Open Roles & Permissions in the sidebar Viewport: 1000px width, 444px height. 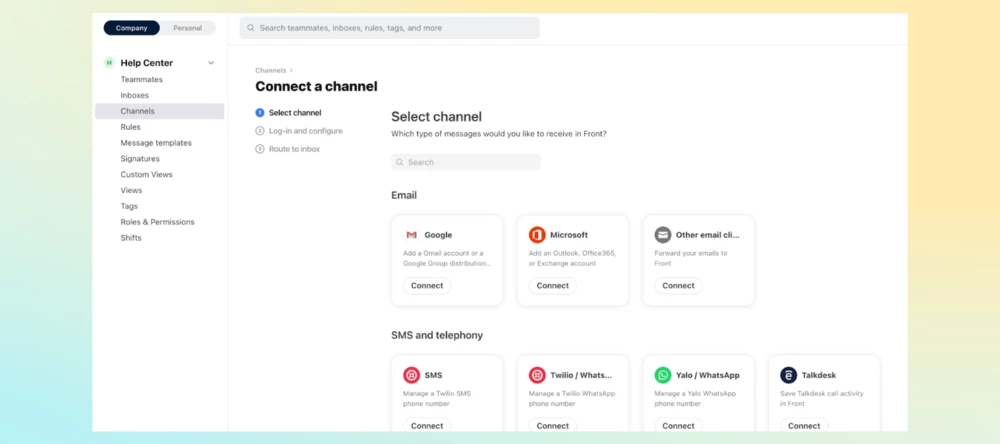point(158,222)
